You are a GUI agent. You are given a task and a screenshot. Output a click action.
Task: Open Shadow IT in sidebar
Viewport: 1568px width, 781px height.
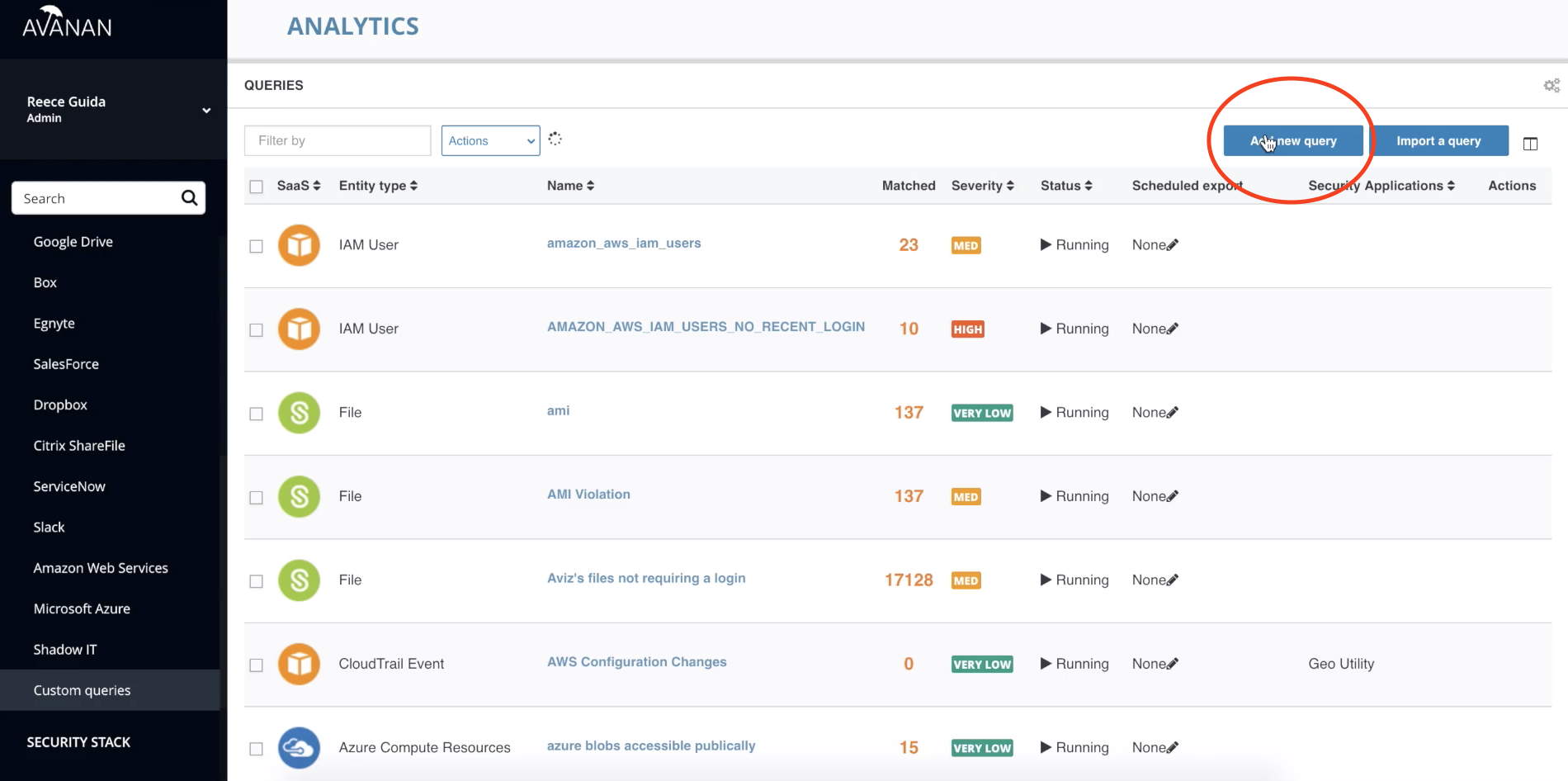[65, 650]
